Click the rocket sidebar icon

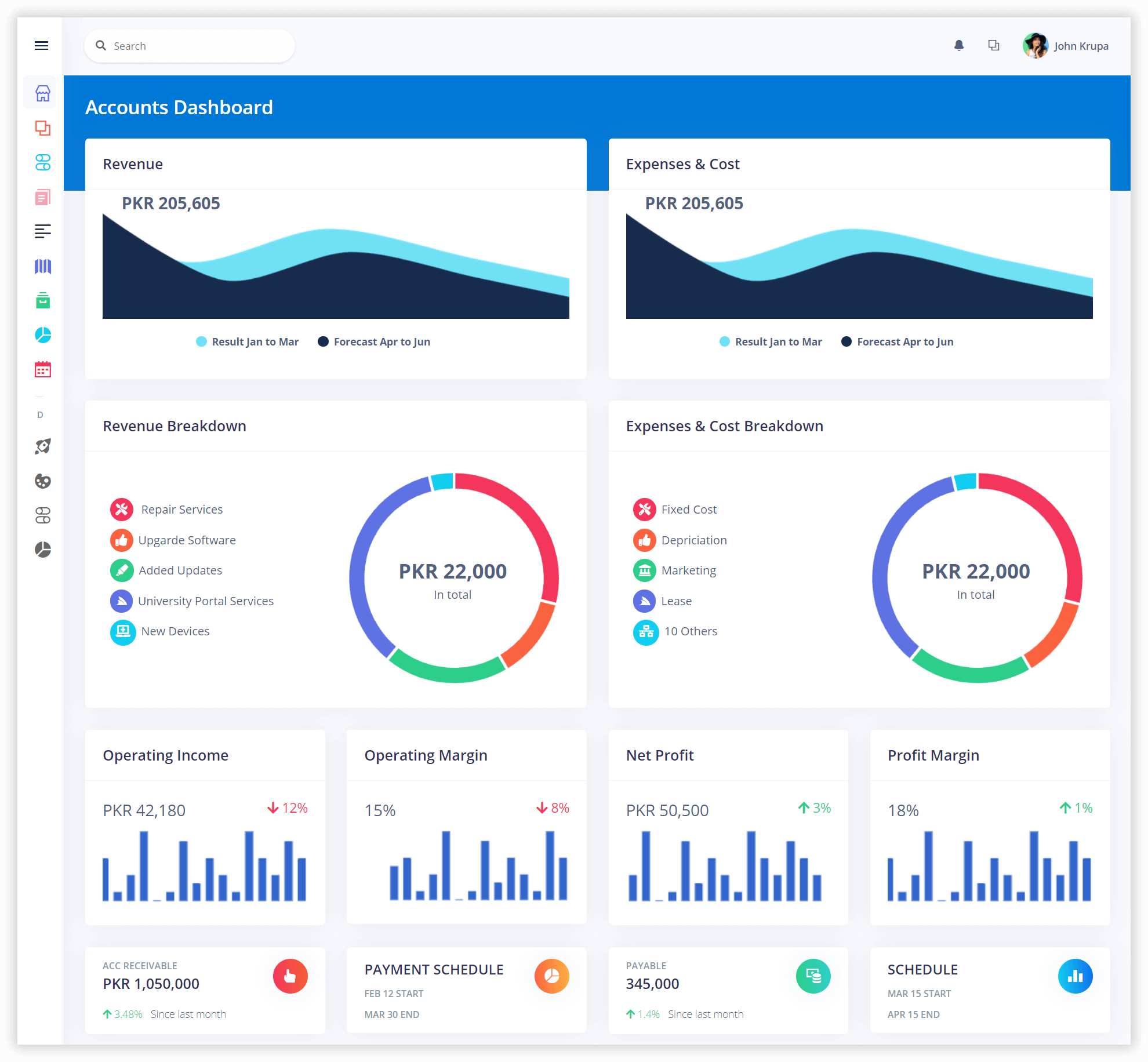tap(42, 446)
